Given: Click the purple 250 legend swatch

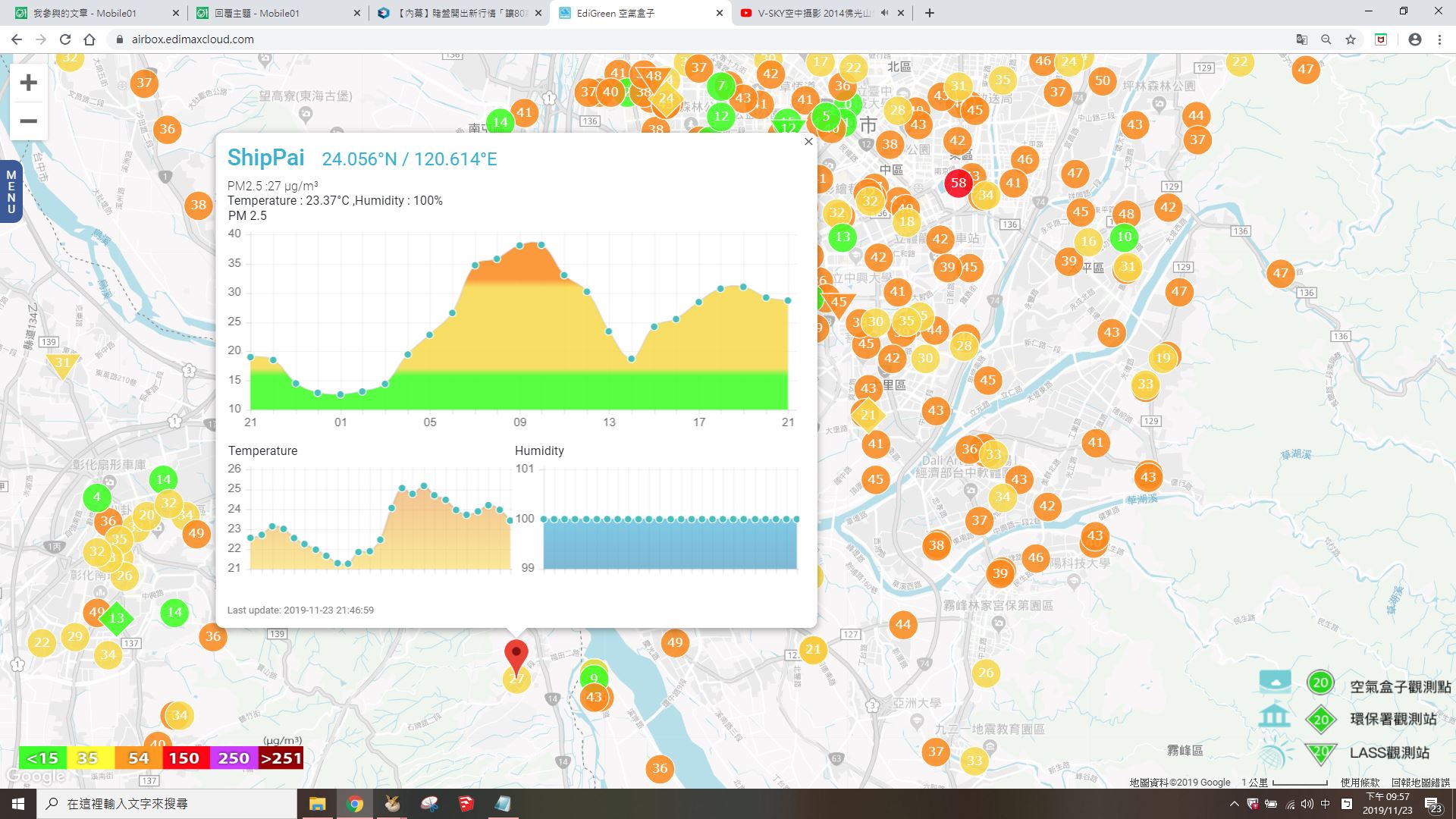Looking at the screenshot, I should [233, 758].
